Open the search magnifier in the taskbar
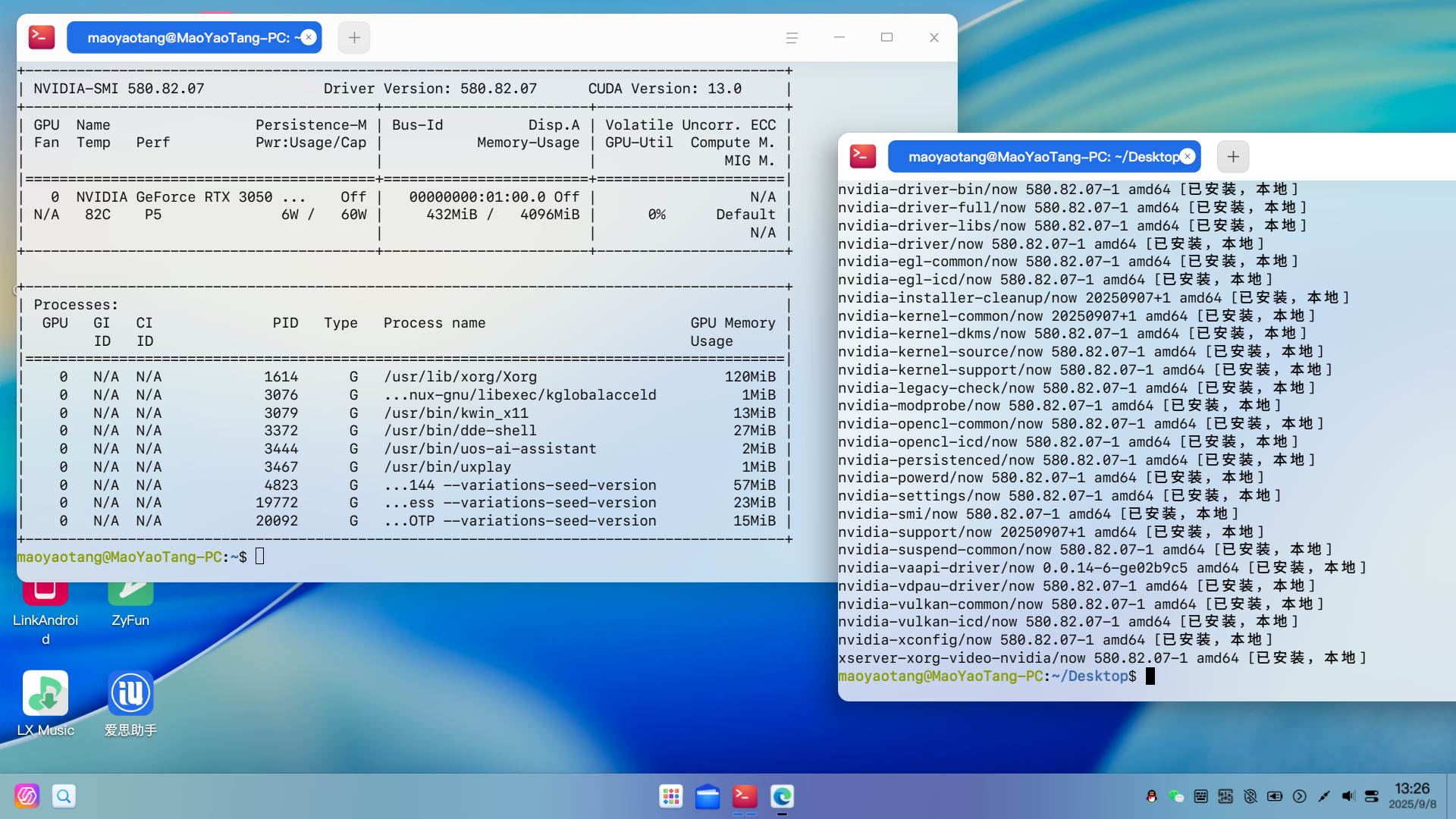The width and height of the screenshot is (1456, 819). point(64,795)
